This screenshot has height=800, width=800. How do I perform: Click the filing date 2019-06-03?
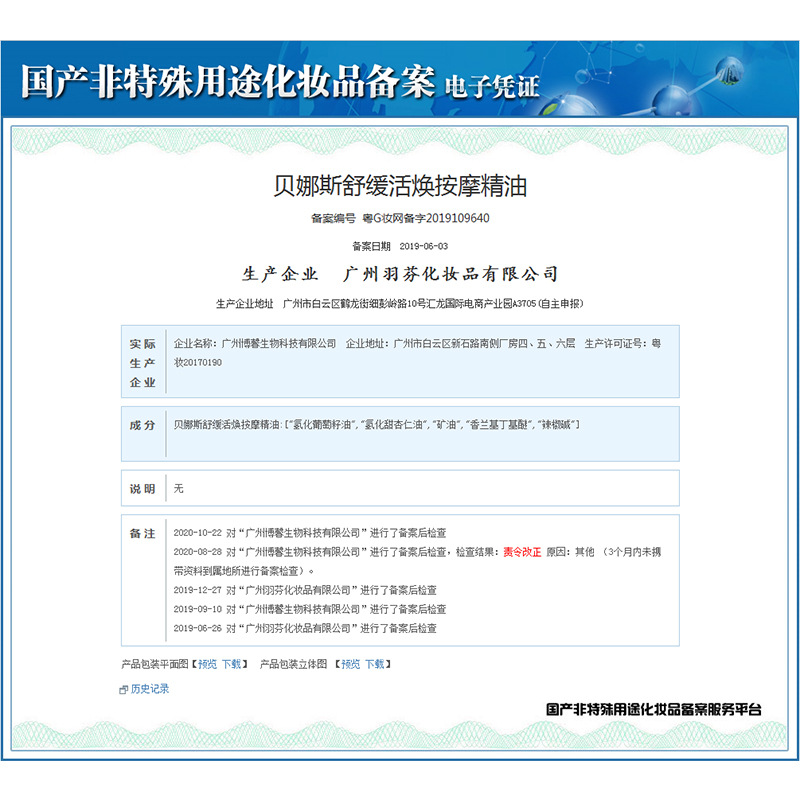click(x=423, y=246)
